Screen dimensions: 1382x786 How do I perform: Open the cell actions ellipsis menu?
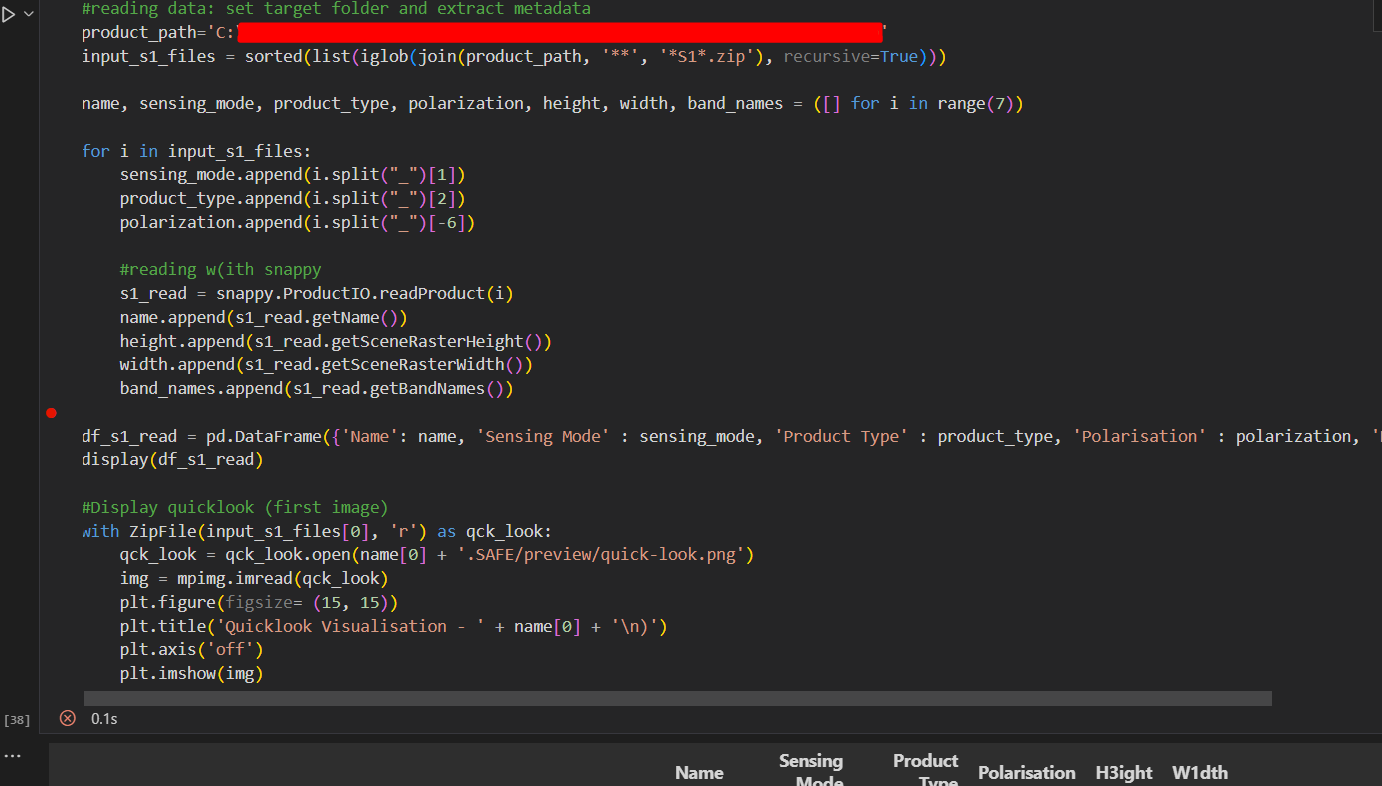13,755
